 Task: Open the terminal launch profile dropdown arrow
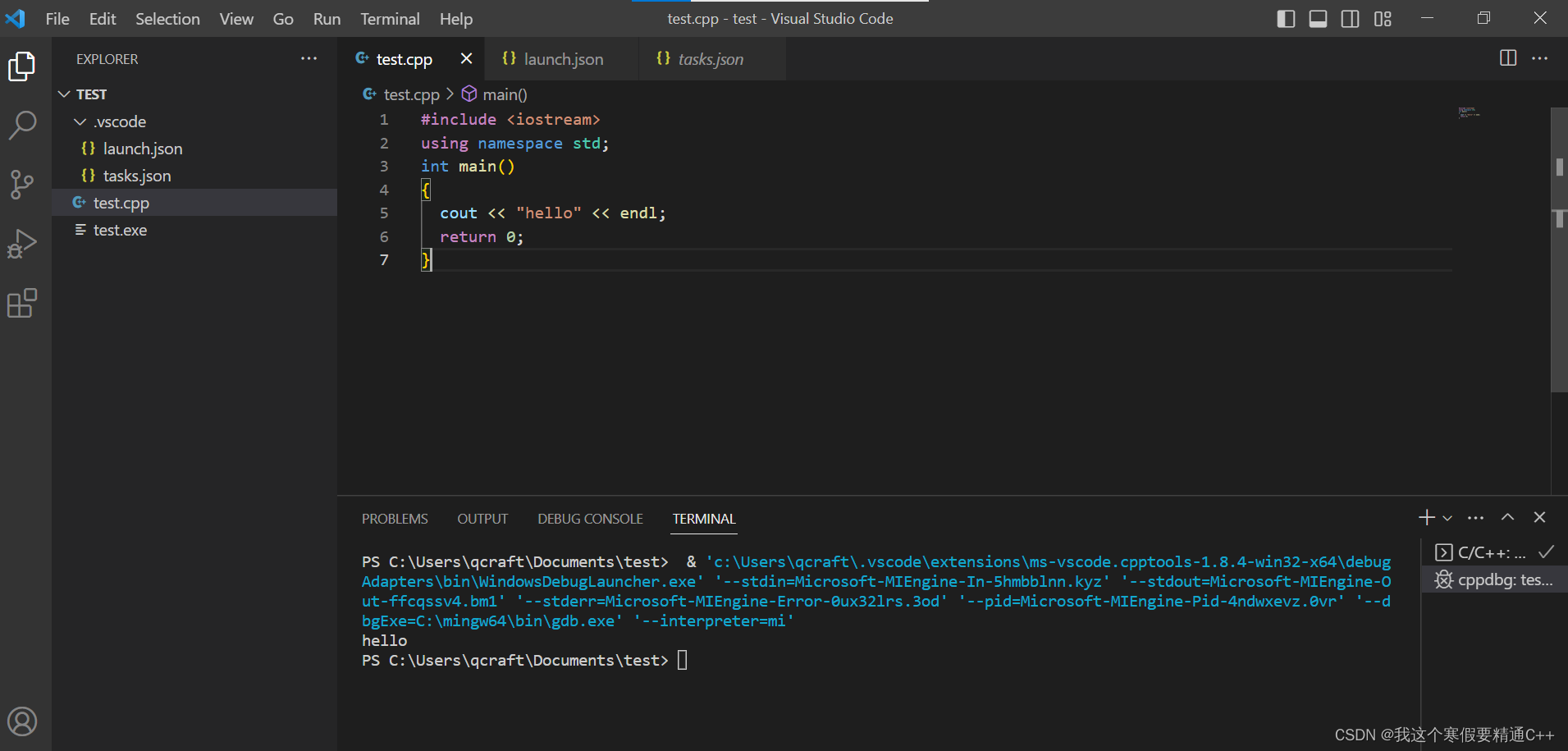tap(1447, 518)
